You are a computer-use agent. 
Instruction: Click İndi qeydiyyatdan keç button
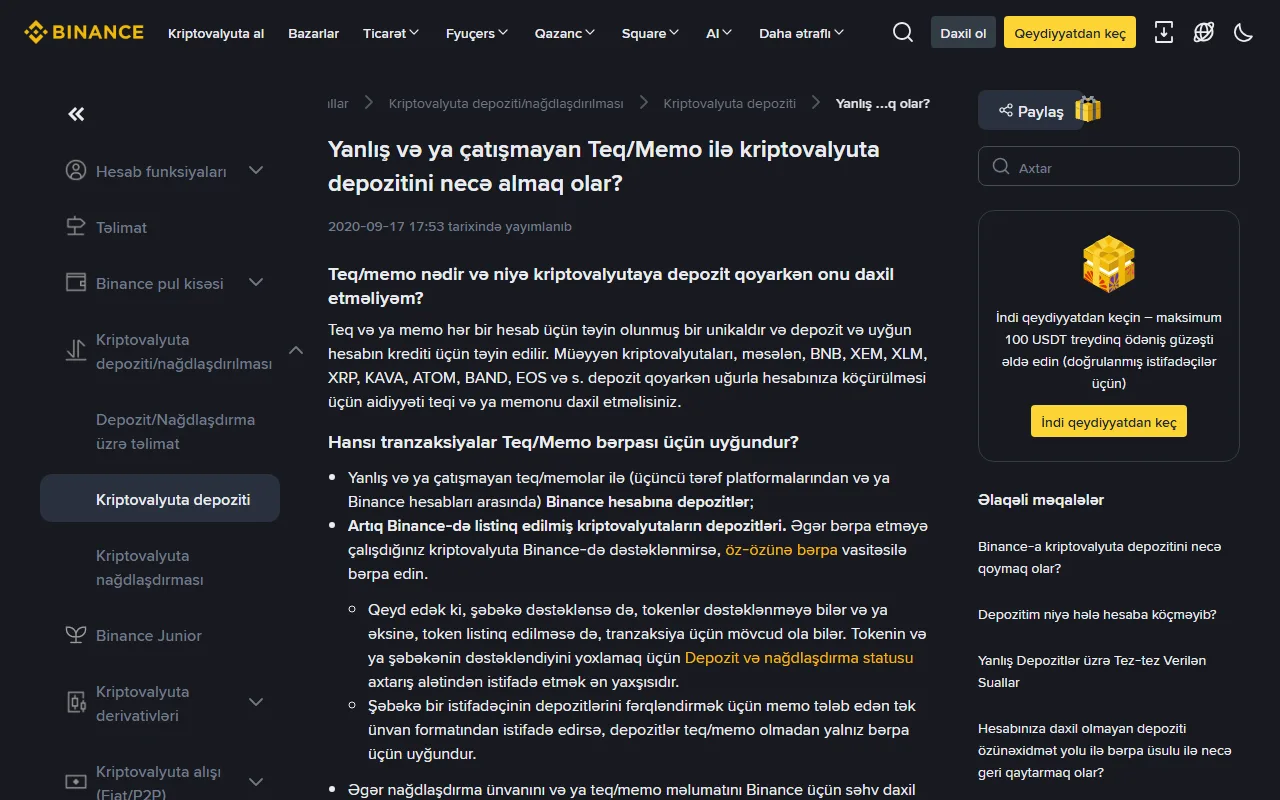pyautogui.click(x=1109, y=422)
